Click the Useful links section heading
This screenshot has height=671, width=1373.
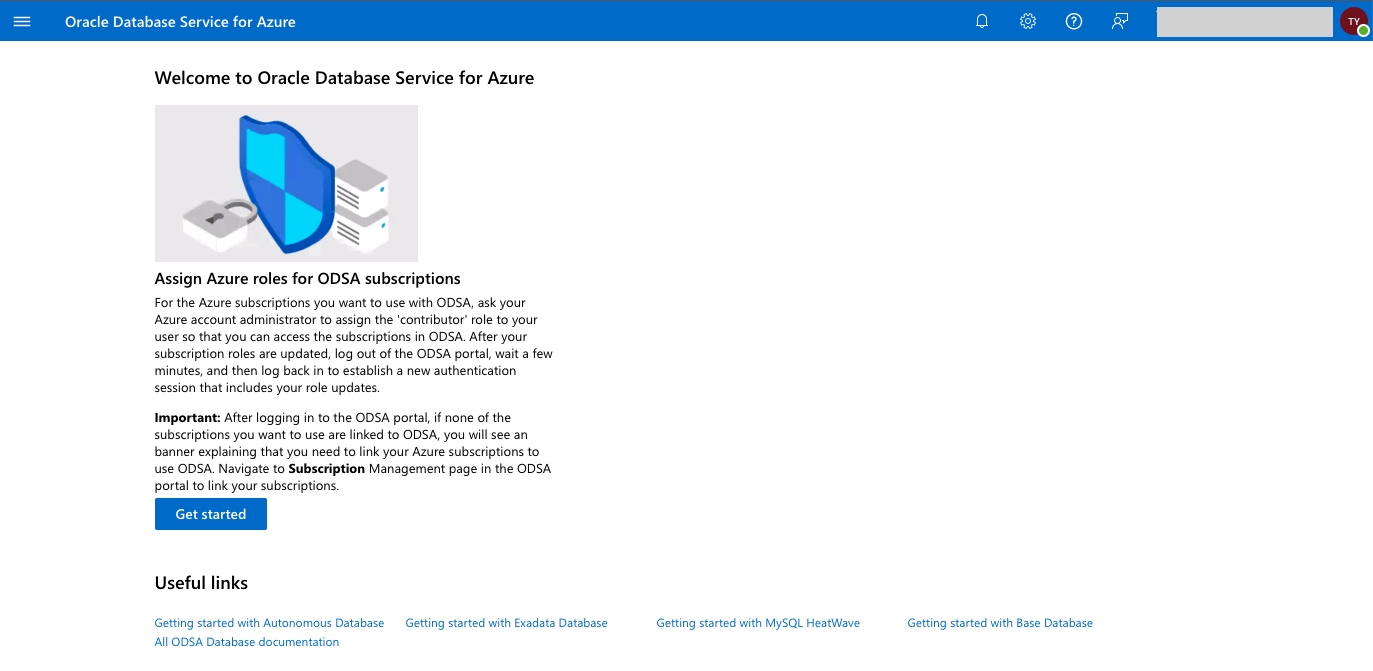pyautogui.click(x=201, y=583)
